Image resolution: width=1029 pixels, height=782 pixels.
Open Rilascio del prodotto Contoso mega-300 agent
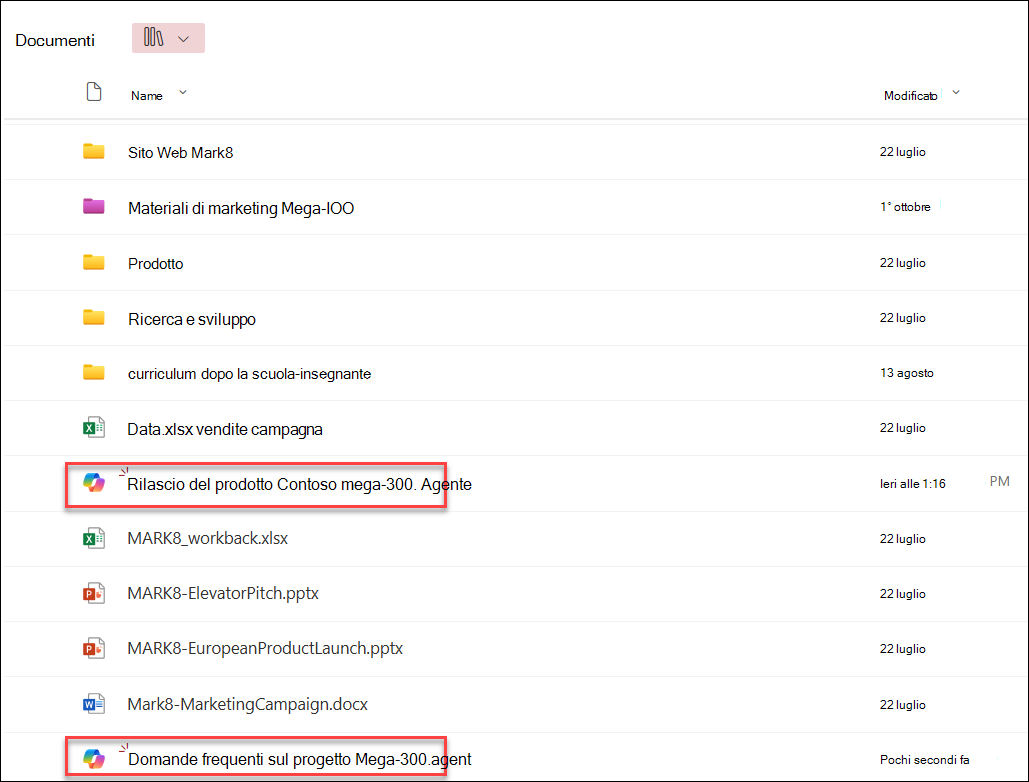click(299, 484)
